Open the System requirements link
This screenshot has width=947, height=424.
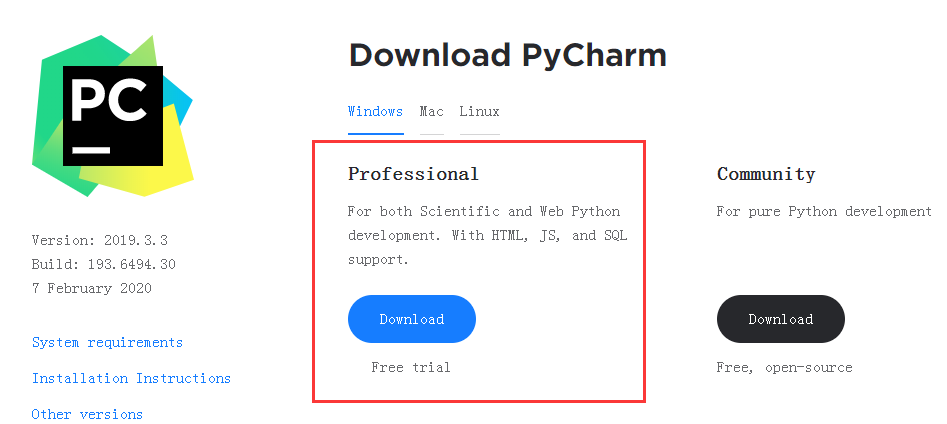107,343
